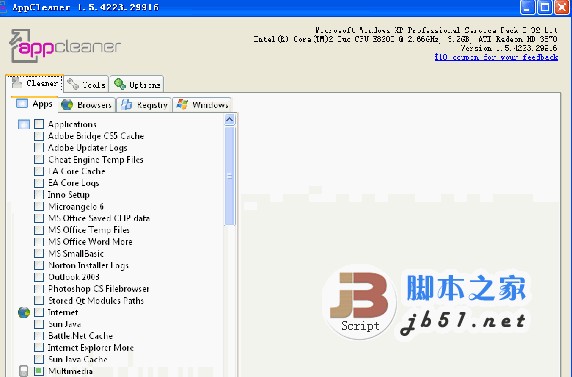This screenshot has width=572, height=377.
Task: Enable the Sun Java Cache checkbox
Action: coord(39,359)
